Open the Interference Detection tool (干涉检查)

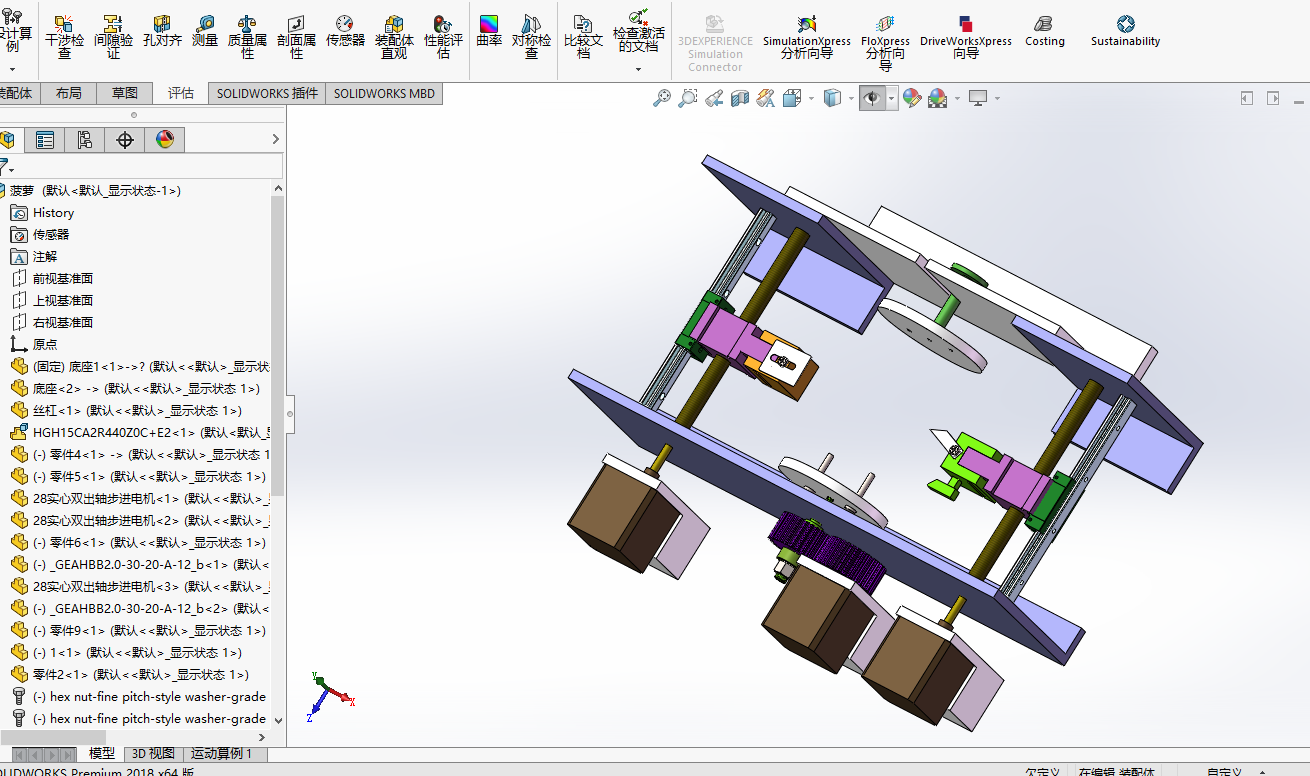pyautogui.click(x=65, y=38)
